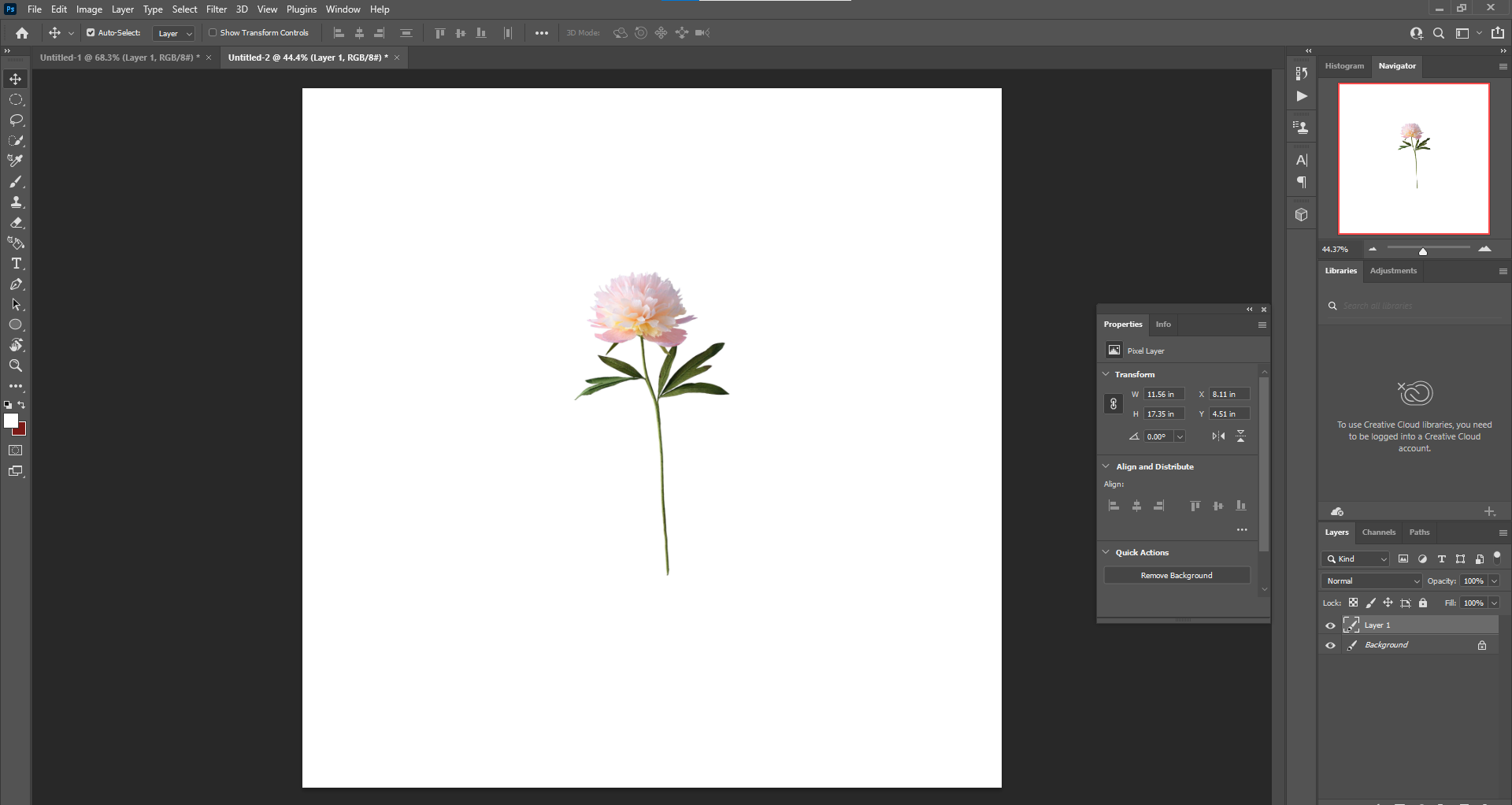Enable Show Transform Controls checkbox
The width and height of the screenshot is (1512, 805).
(x=213, y=33)
